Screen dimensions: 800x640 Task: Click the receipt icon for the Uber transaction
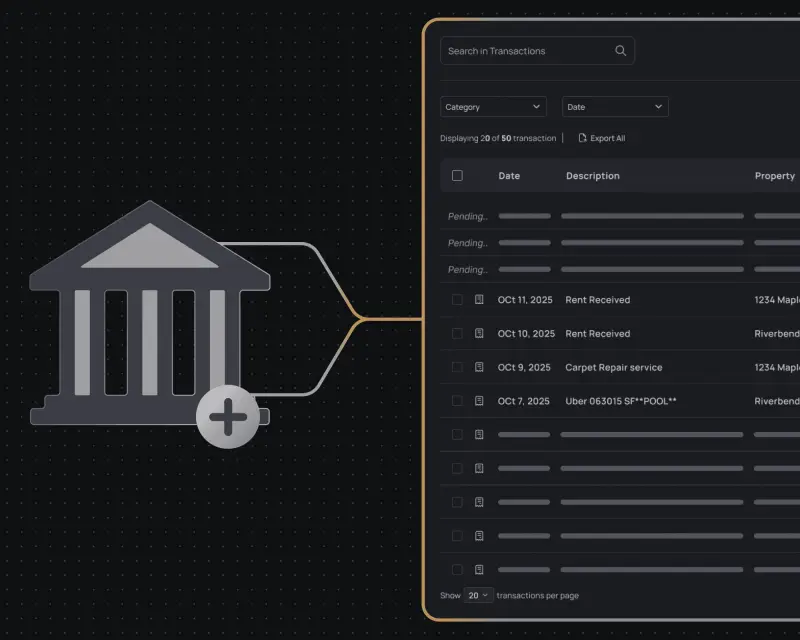click(478, 401)
